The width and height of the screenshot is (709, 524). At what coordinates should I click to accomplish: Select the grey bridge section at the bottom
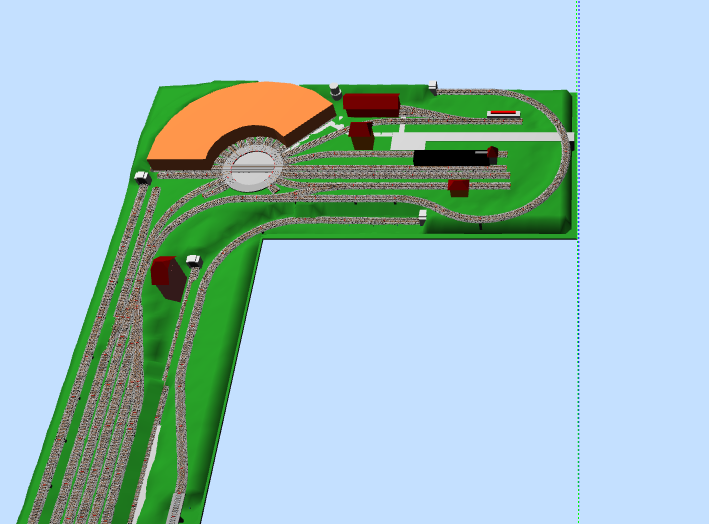click(x=178, y=508)
